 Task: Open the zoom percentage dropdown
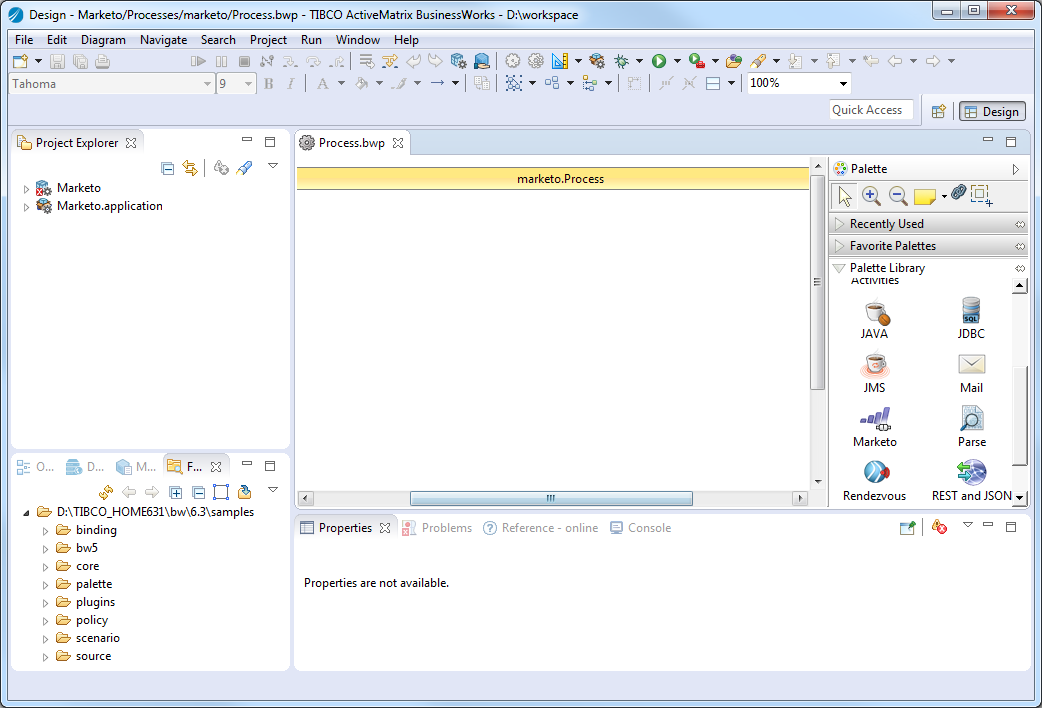click(x=843, y=84)
